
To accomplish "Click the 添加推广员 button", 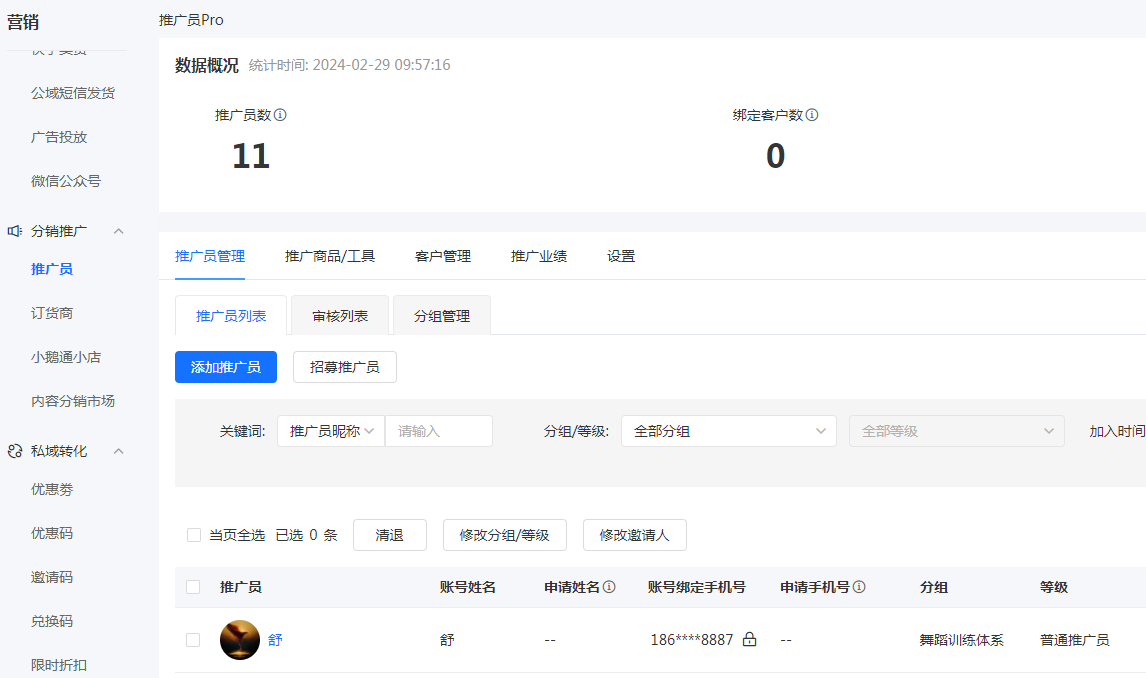I will click(226, 367).
